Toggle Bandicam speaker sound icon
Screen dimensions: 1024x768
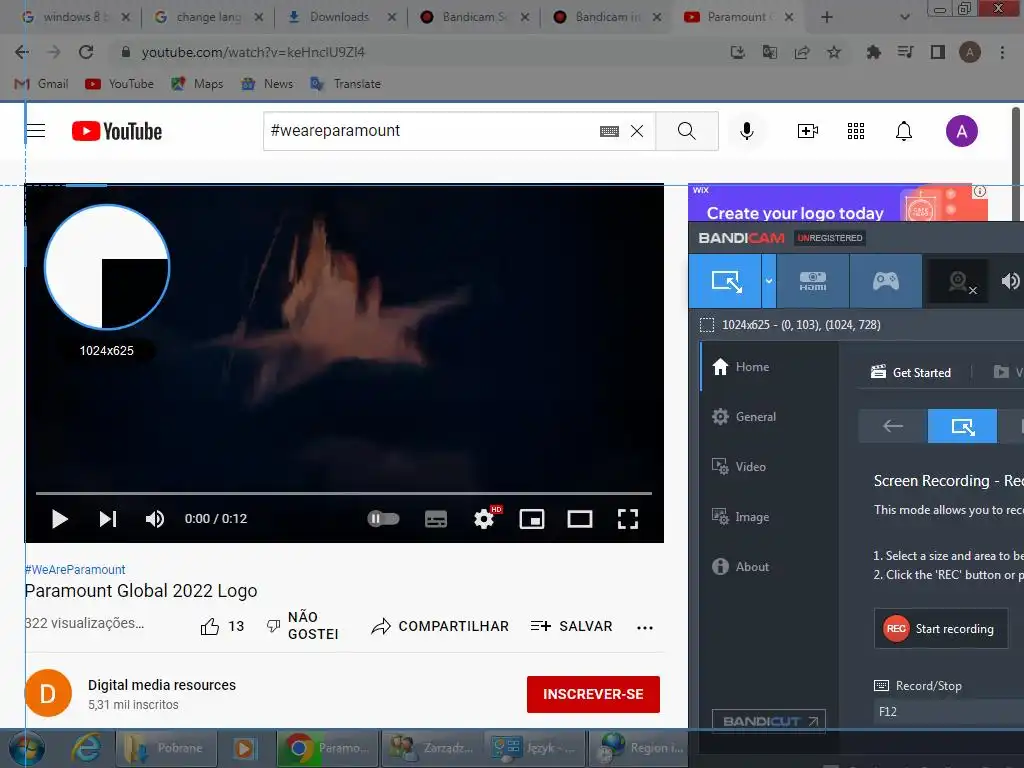[1010, 281]
